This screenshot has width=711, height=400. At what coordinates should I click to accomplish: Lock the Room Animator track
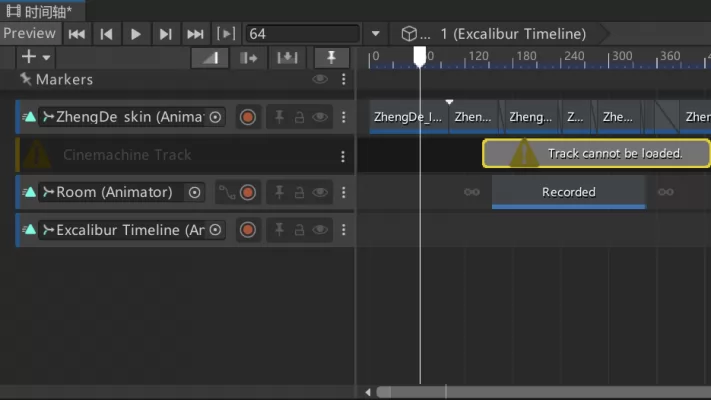tap(298, 192)
